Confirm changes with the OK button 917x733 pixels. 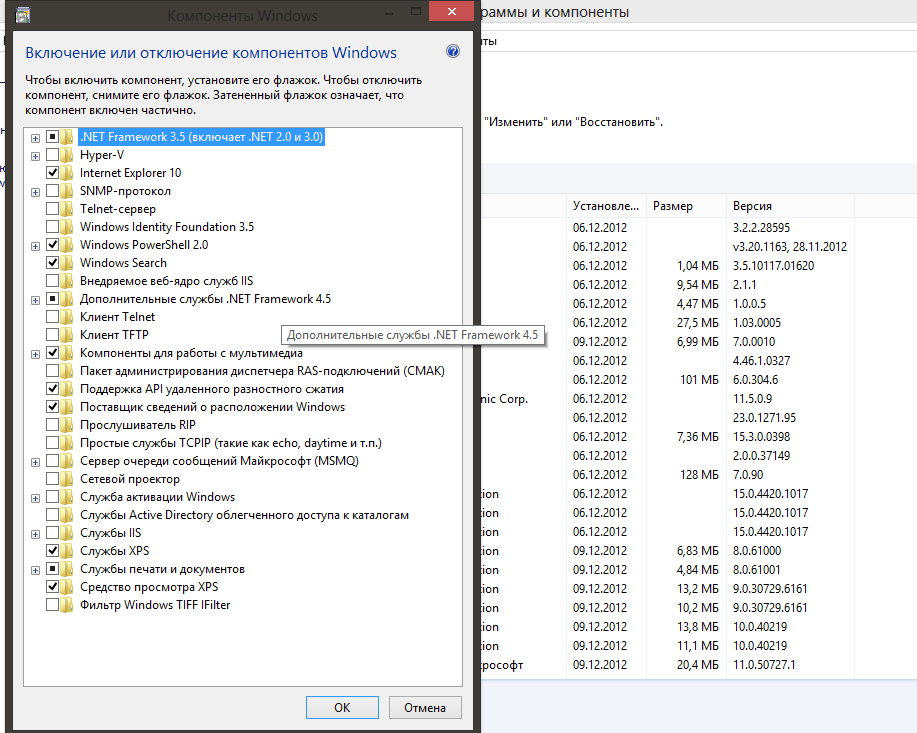342,707
